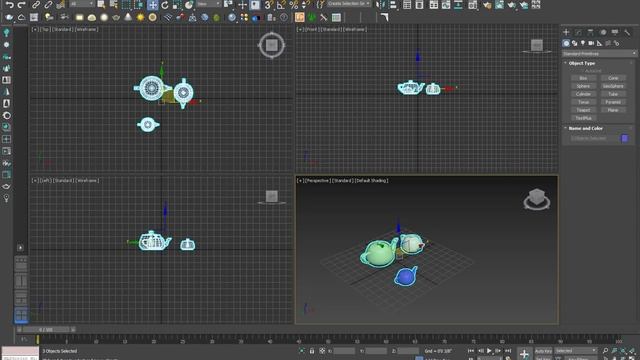Open the Create tab plus icon in Command Panel
640x360 pixels.
pyautogui.click(x=566, y=32)
